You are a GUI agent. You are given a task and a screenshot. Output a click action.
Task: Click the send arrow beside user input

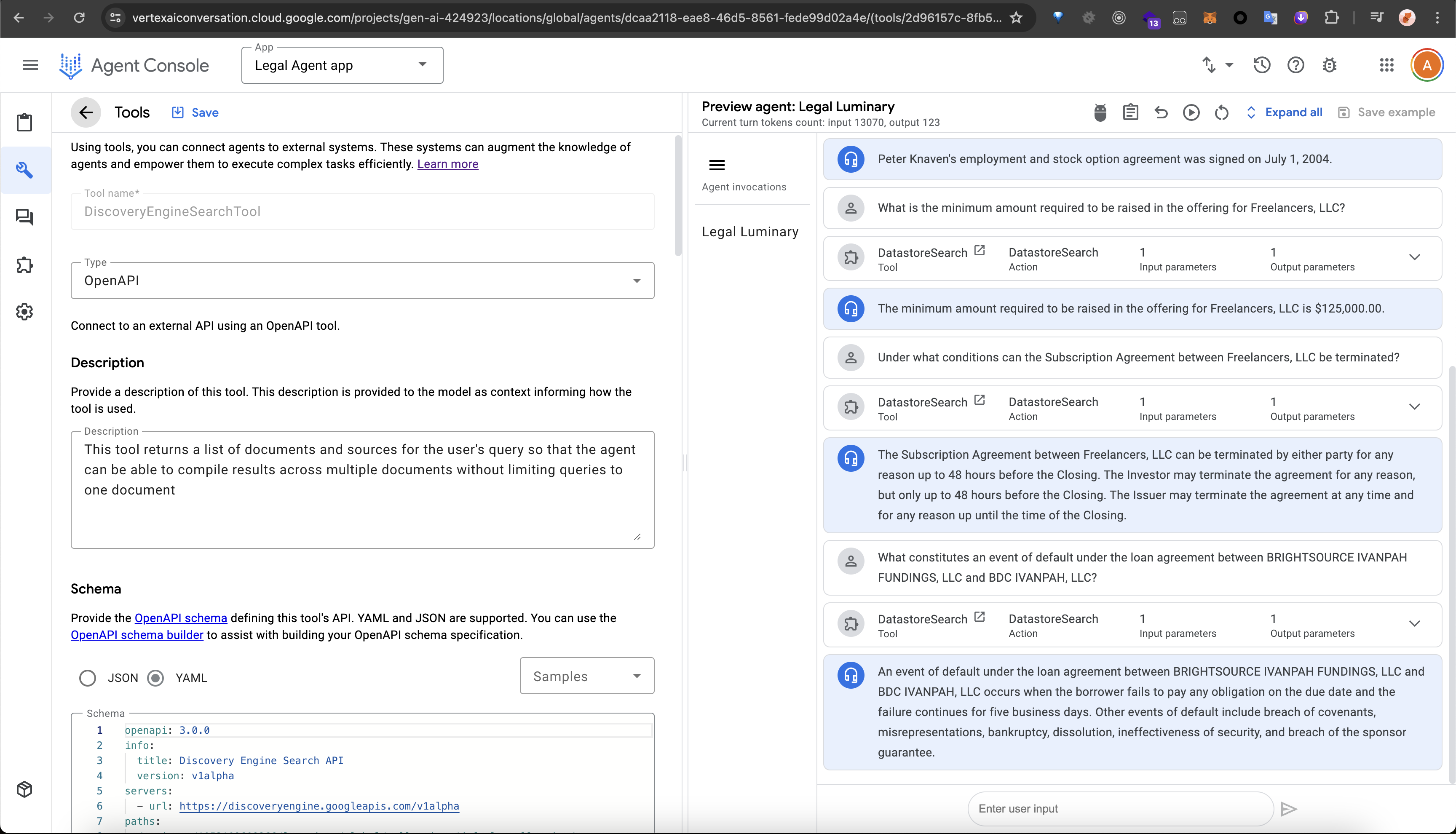(x=1289, y=809)
